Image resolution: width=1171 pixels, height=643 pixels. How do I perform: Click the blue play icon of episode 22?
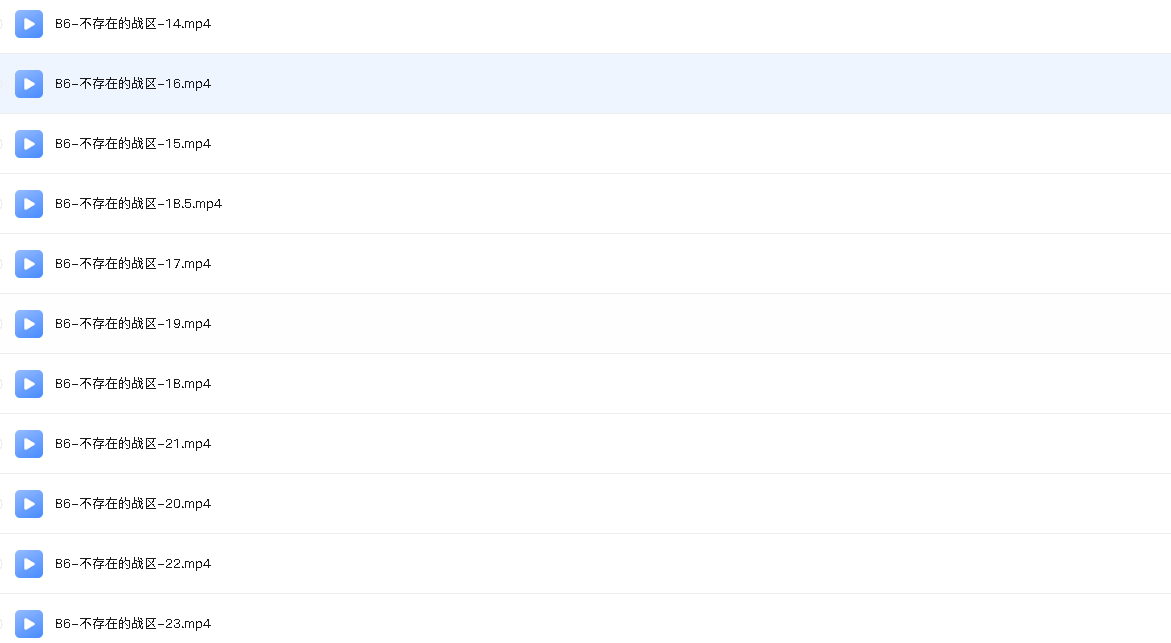pos(29,564)
